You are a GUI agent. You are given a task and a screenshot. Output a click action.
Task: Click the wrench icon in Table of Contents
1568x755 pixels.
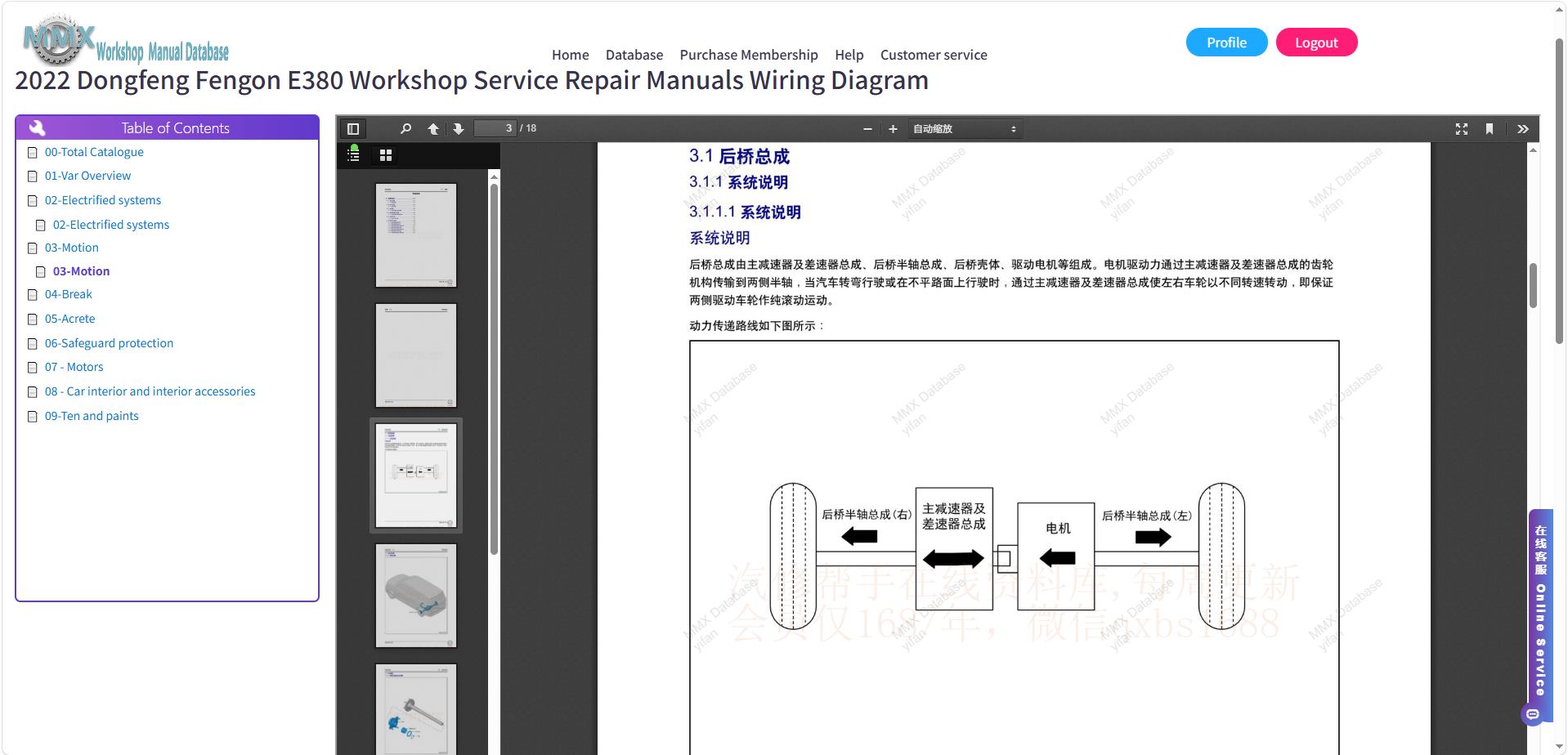pyautogui.click(x=38, y=127)
